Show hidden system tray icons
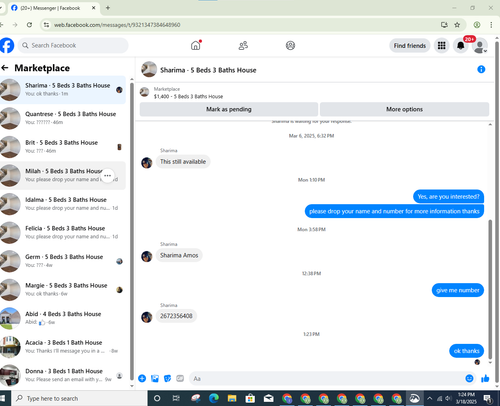The image size is (500, 406). pos(430,398)
